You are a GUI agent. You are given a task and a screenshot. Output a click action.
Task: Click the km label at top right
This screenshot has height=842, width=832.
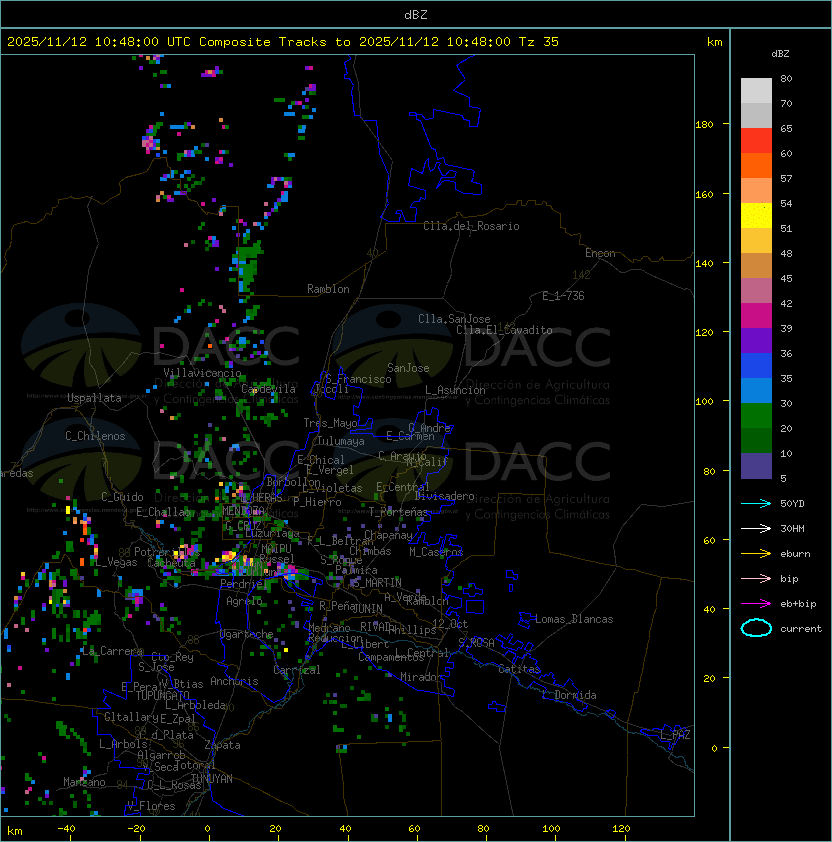[x=714, y=42]
